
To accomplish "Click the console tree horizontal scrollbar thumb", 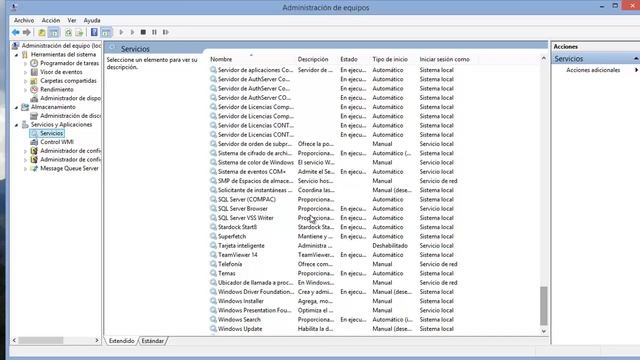I will coord(41,340).
